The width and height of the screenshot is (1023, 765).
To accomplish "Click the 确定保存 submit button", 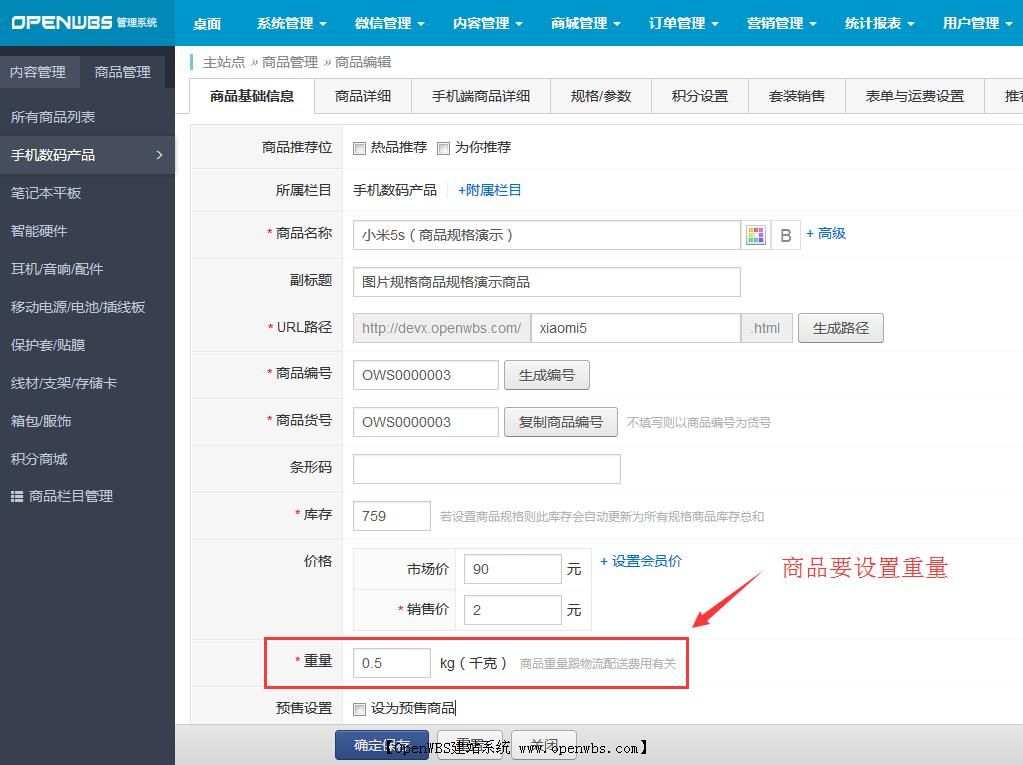I will coord(381,745).
